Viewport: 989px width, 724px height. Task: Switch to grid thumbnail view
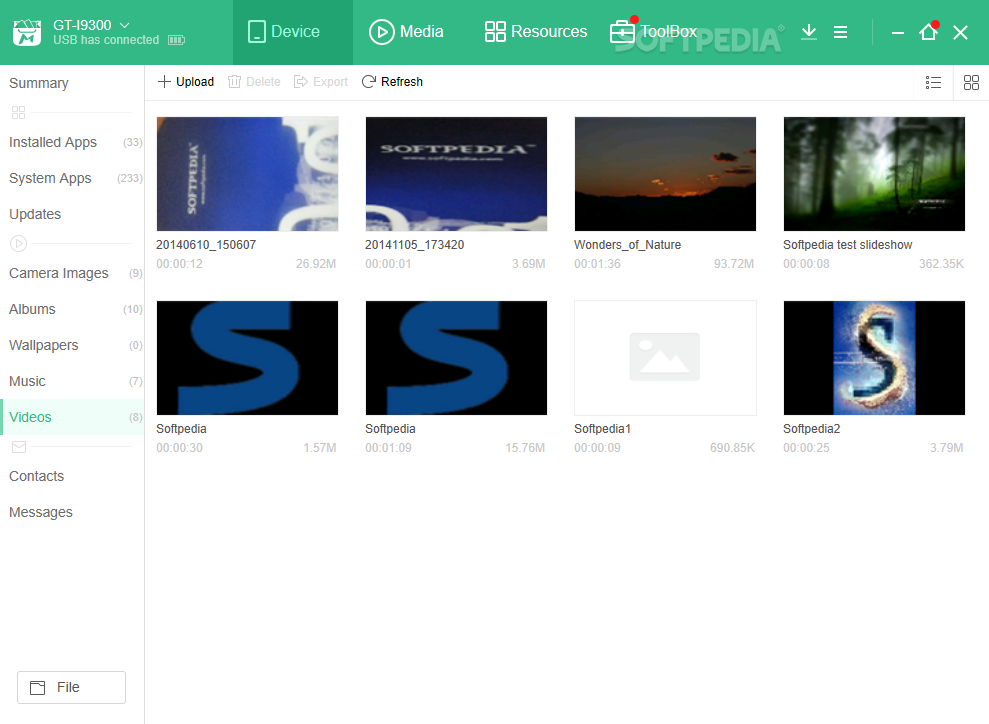point(971,83)
